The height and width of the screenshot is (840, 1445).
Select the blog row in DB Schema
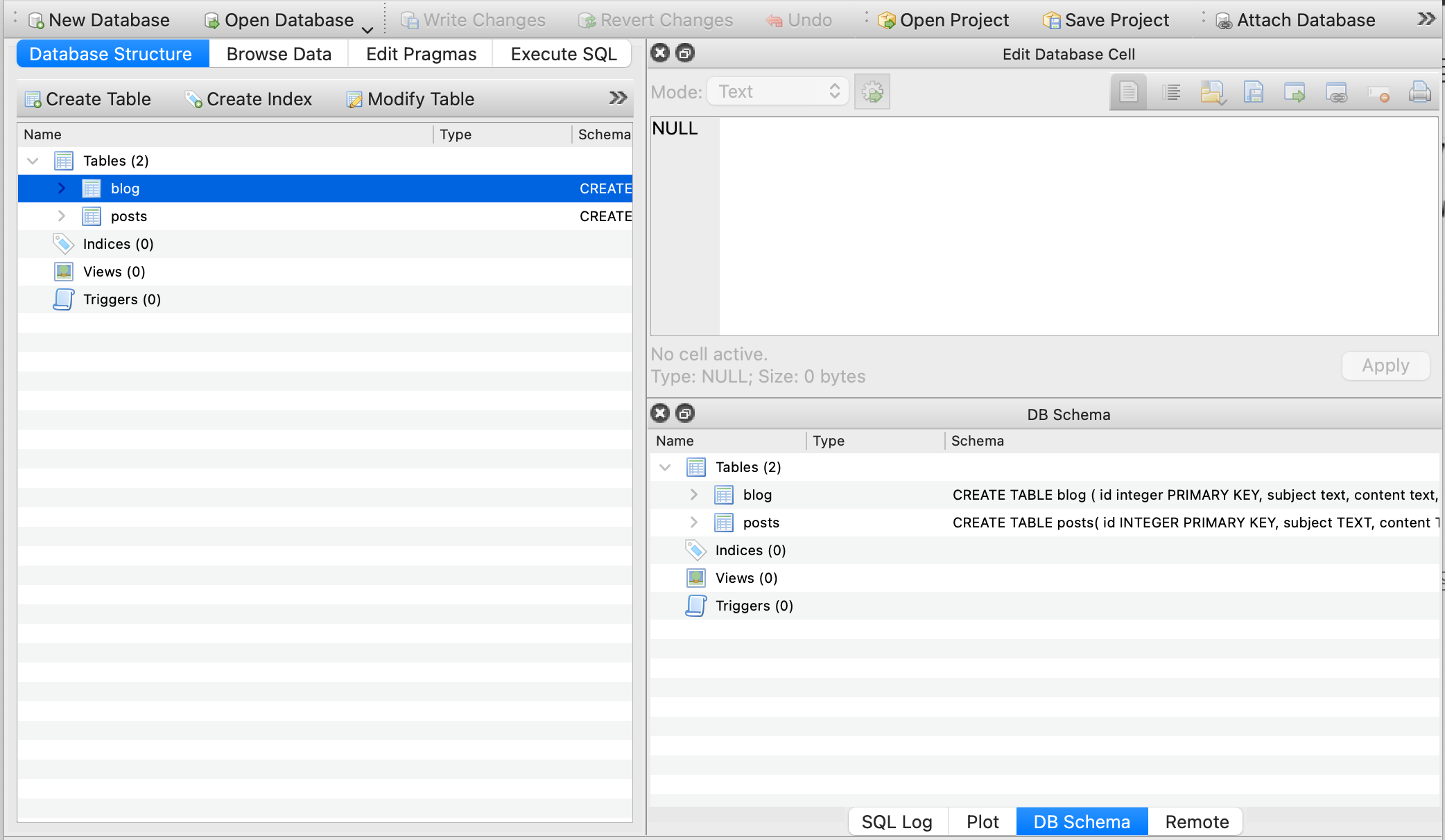[757, 495]
